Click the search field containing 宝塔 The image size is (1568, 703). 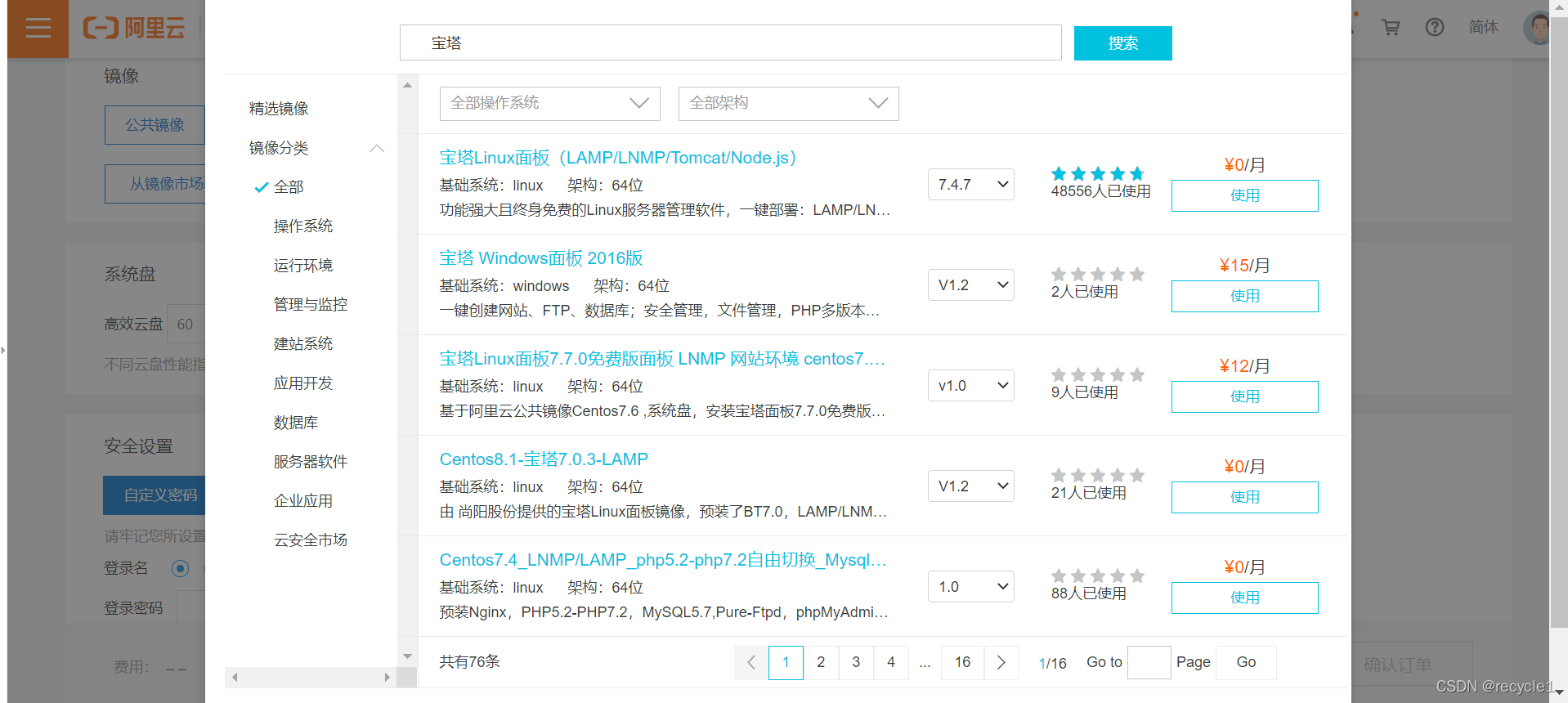point(731,43)
